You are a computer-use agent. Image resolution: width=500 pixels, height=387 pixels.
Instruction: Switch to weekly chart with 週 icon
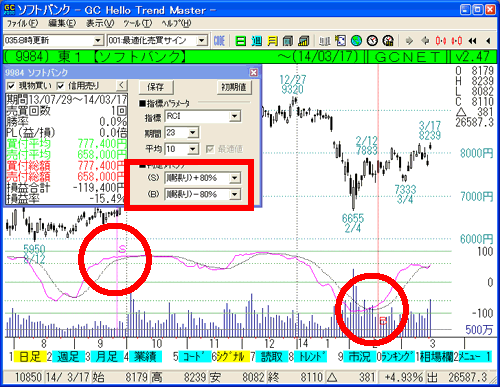(256, 41)
